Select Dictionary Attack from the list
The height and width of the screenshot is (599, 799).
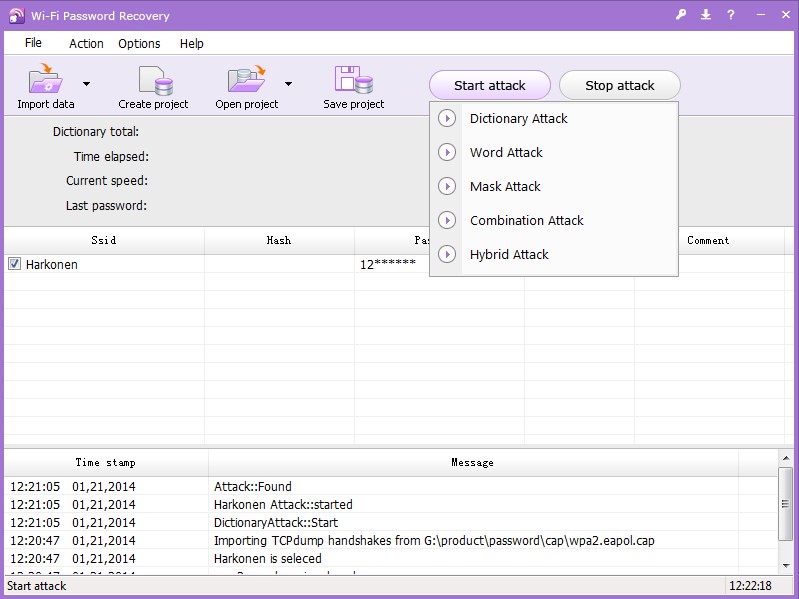coord(518,118)
